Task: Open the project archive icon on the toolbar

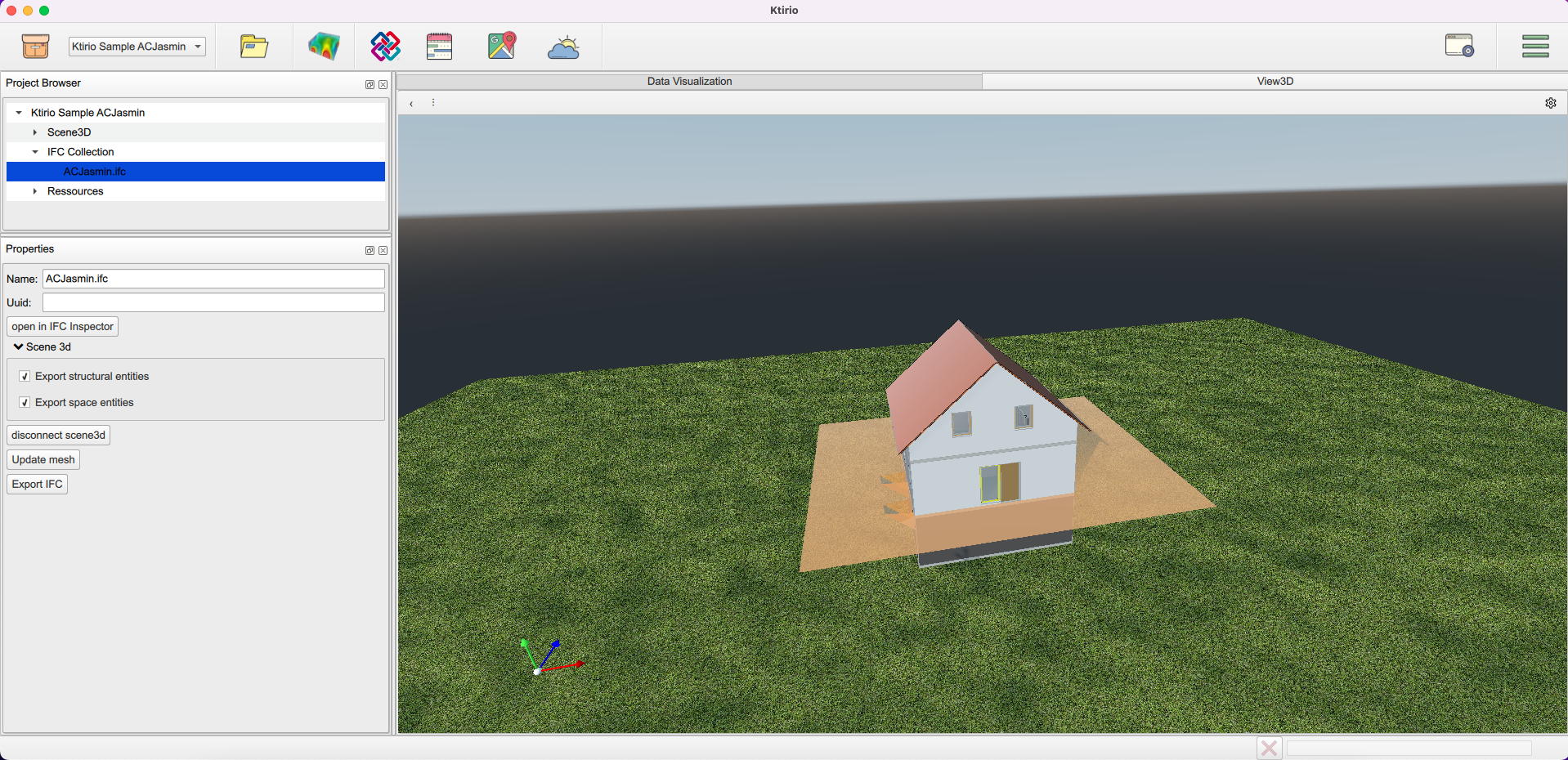Action: [x=34, y=46]
